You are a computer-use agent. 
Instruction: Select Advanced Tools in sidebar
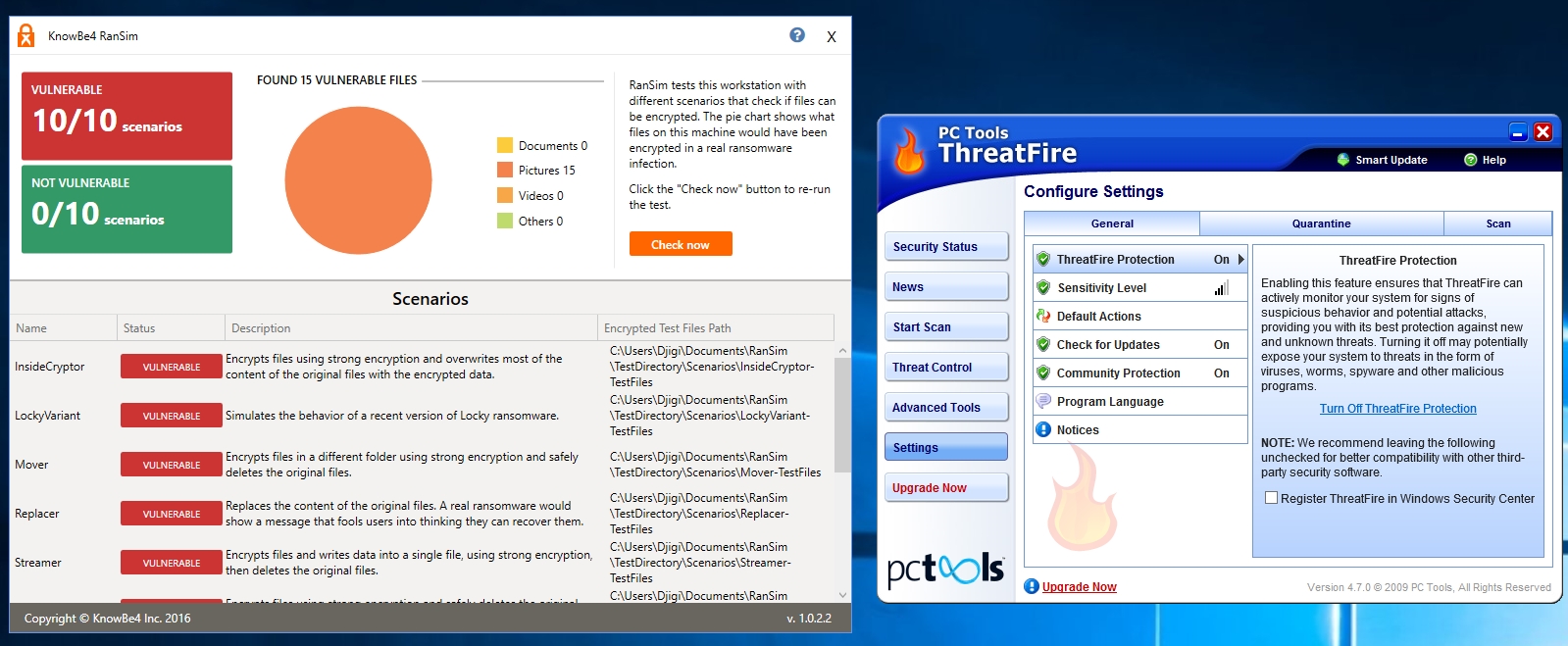coord(946,408)
